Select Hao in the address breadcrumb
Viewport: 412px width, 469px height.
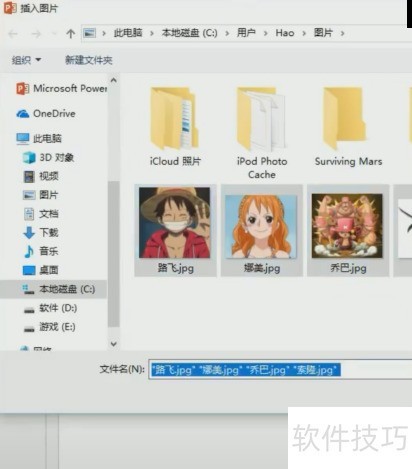click(285, 33)
